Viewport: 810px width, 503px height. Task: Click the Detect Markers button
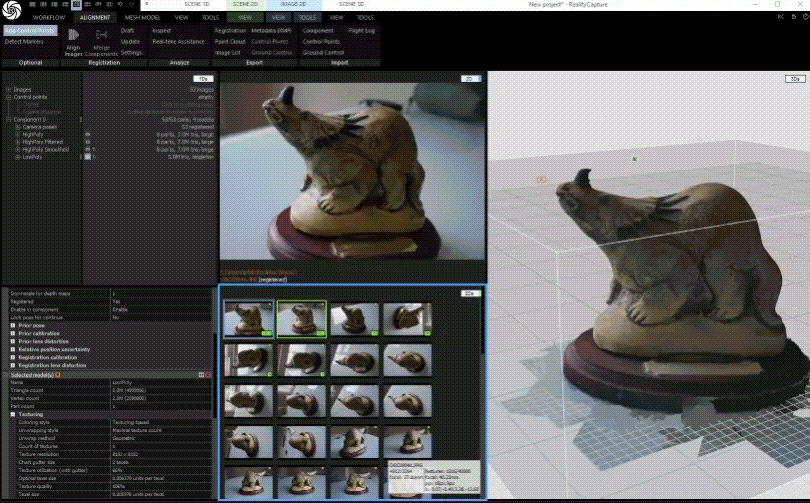[24, 41]
